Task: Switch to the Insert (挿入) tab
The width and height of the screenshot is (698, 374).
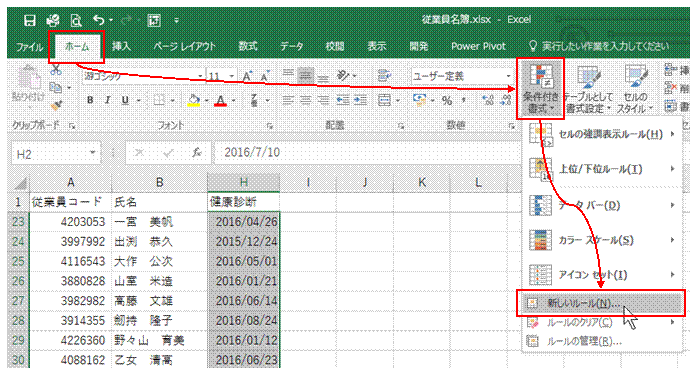Action: click(x=121, y=46)
